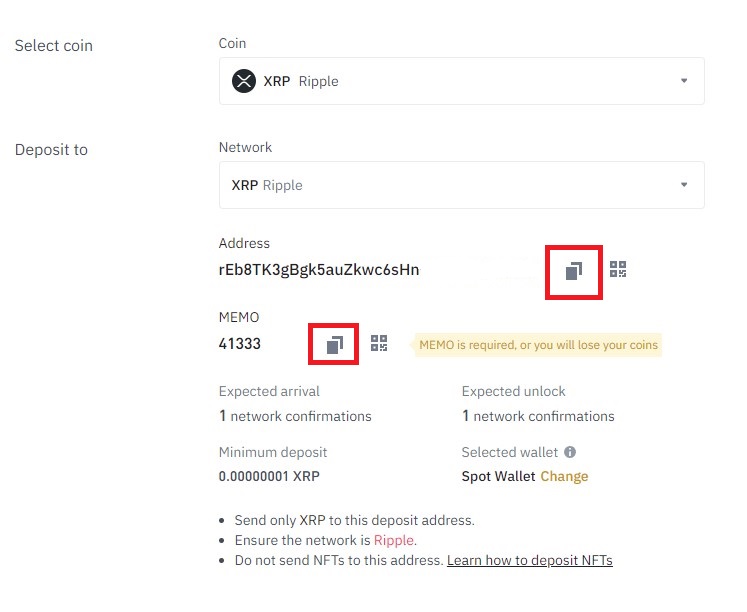
Task: Click the Minimum deposit amount value
Action: click(269, 476)
